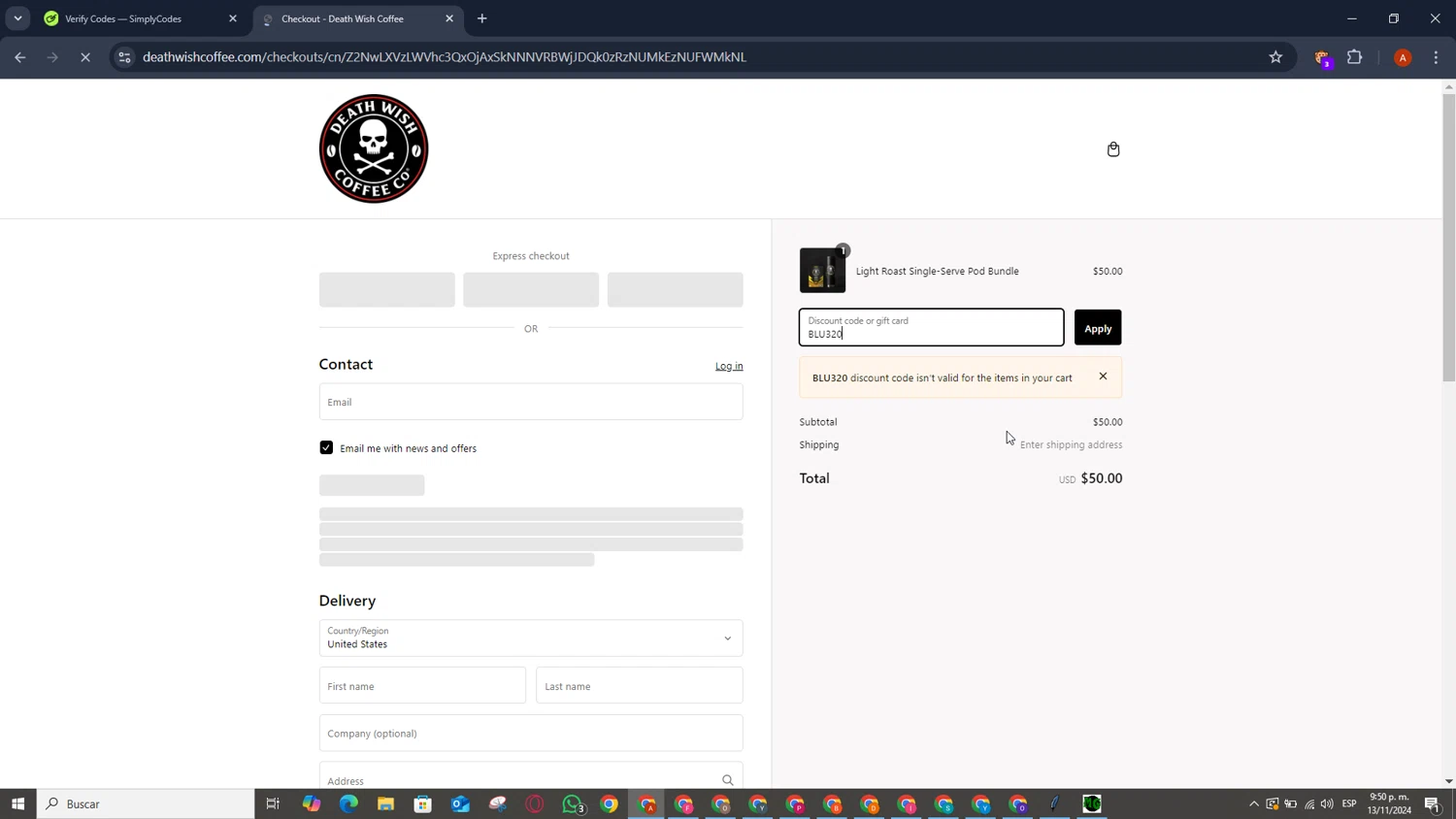Expand the Country/Region dropdown
Image resolution: width=1456 pixels, height=819 pixels.
(531, 638)
